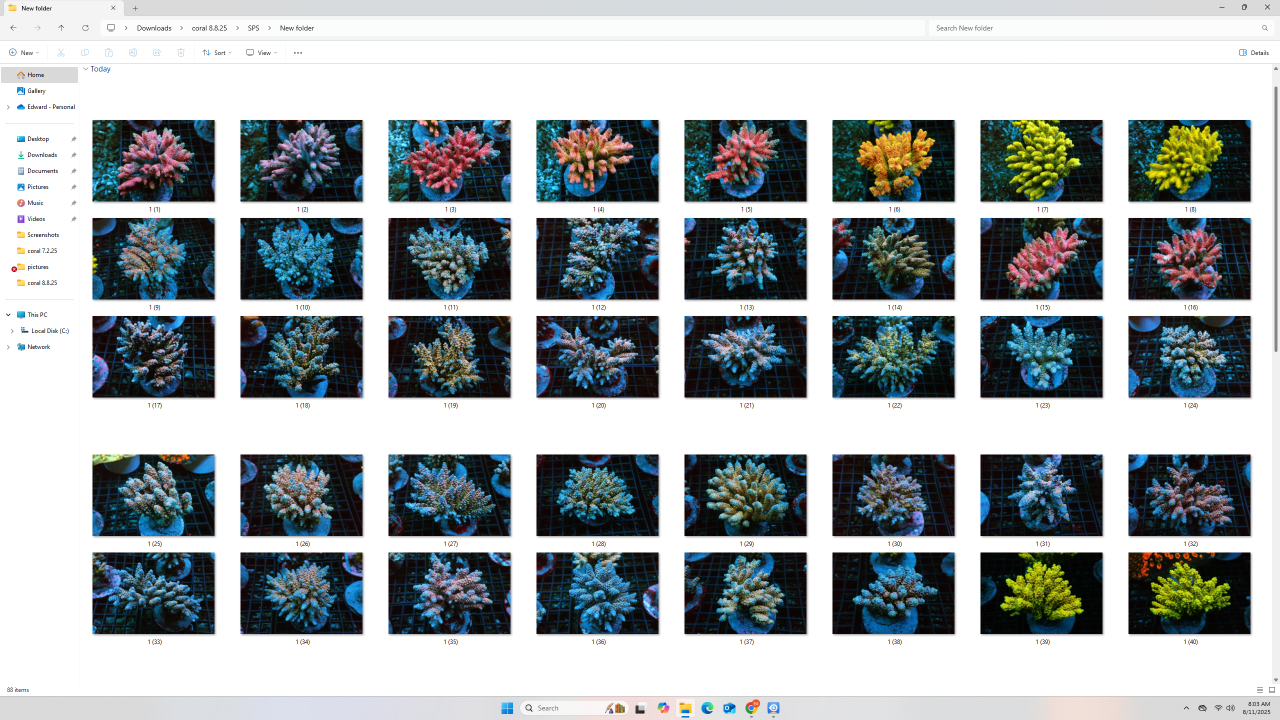Show hidden system tray icons
The height and width of the screenshot is (720, 1280).
[1186, 708]
